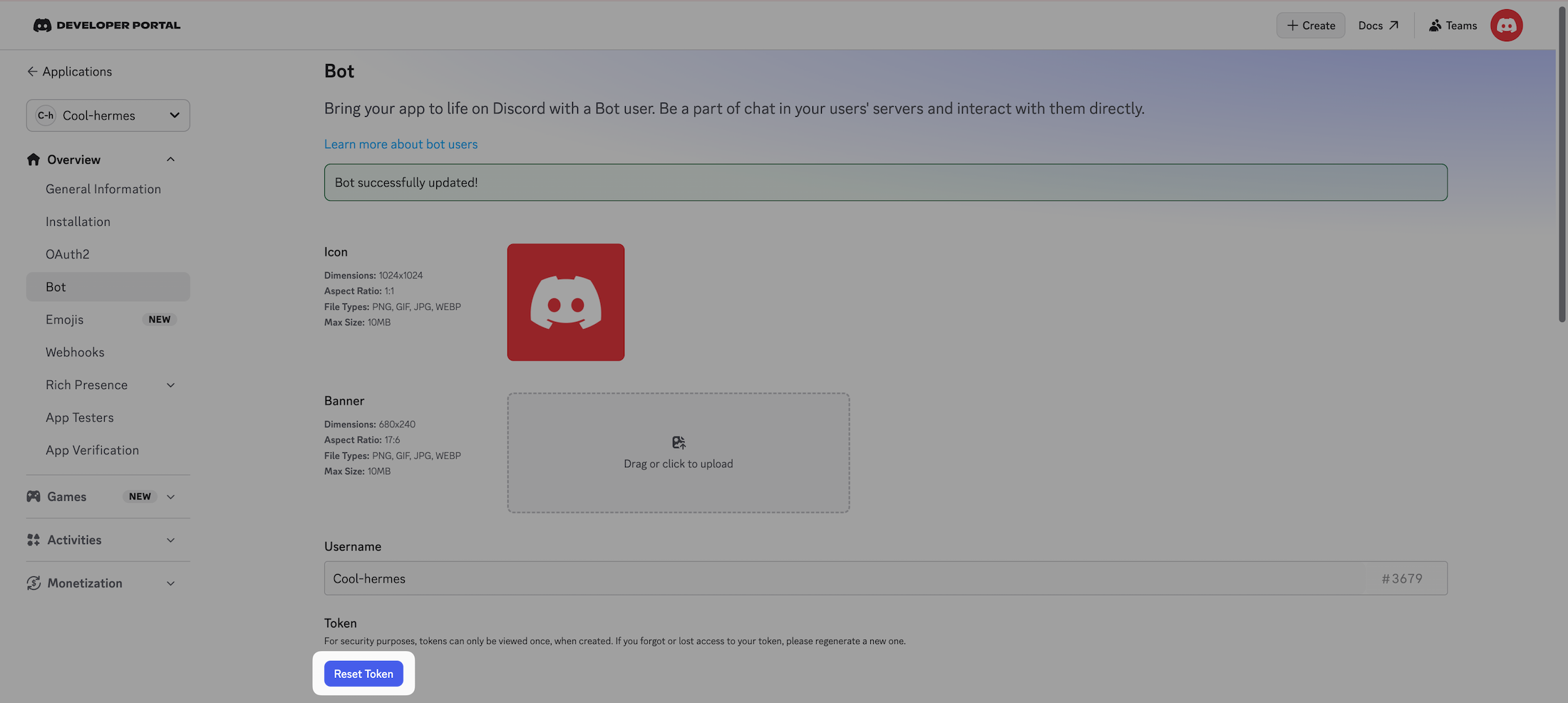1568x703 pixels.
Task: Click the Games section label
Action: coord(67,496)
